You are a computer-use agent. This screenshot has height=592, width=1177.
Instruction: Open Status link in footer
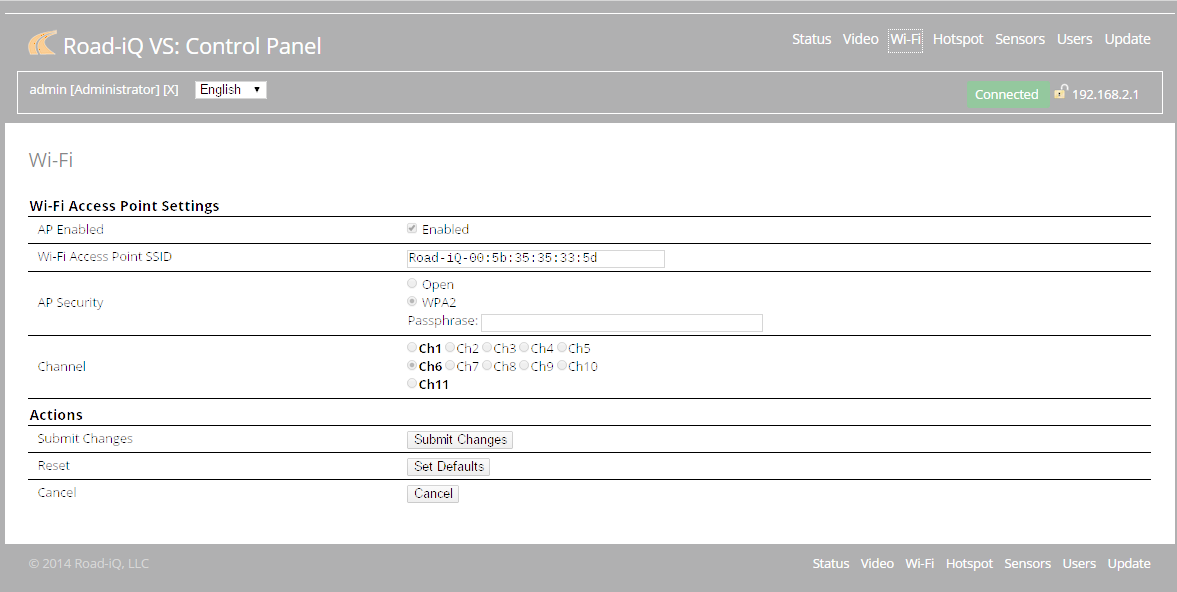pos(831,563)
